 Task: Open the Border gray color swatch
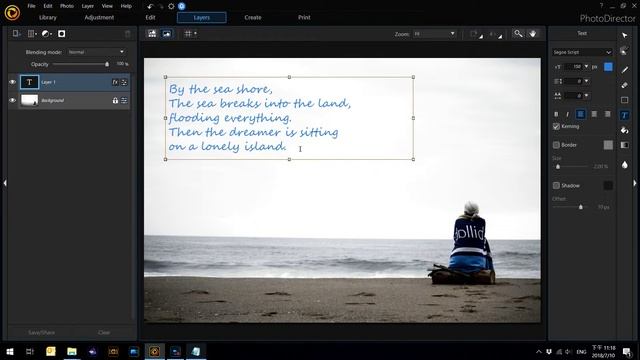[x=608, y=145]
